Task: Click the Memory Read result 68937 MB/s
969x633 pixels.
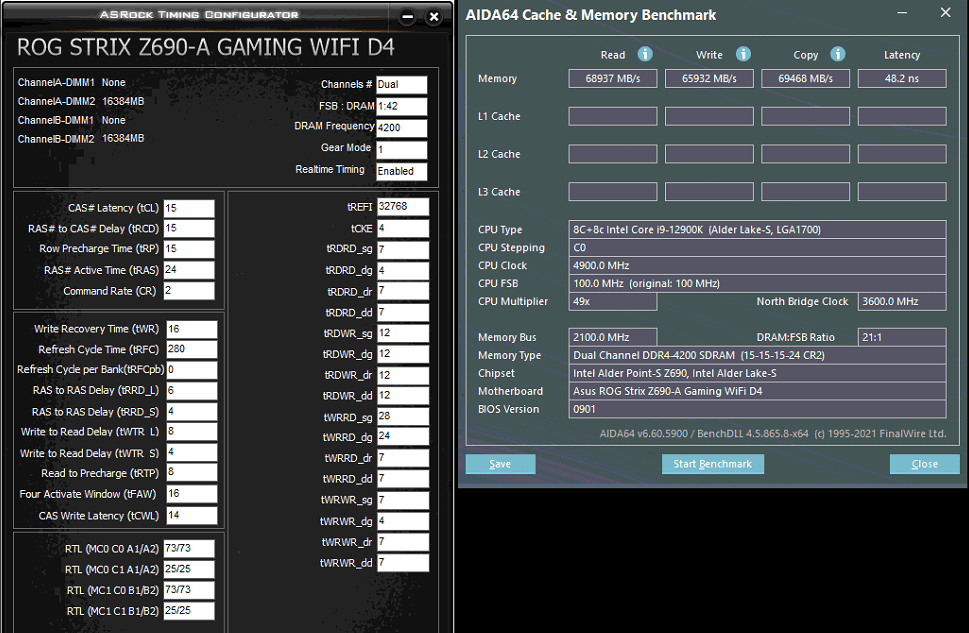Action: click(612, 79)
